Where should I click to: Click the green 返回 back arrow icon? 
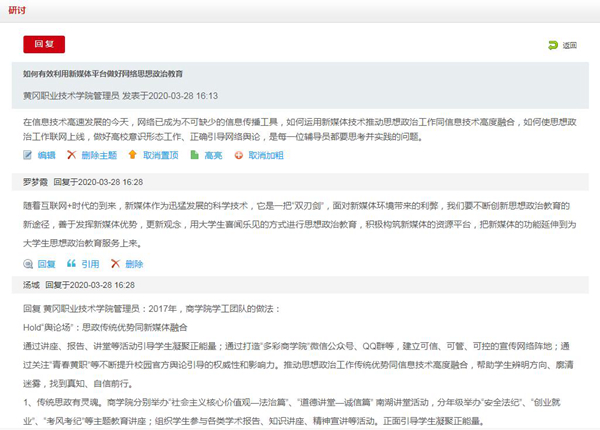coord(552,45)
